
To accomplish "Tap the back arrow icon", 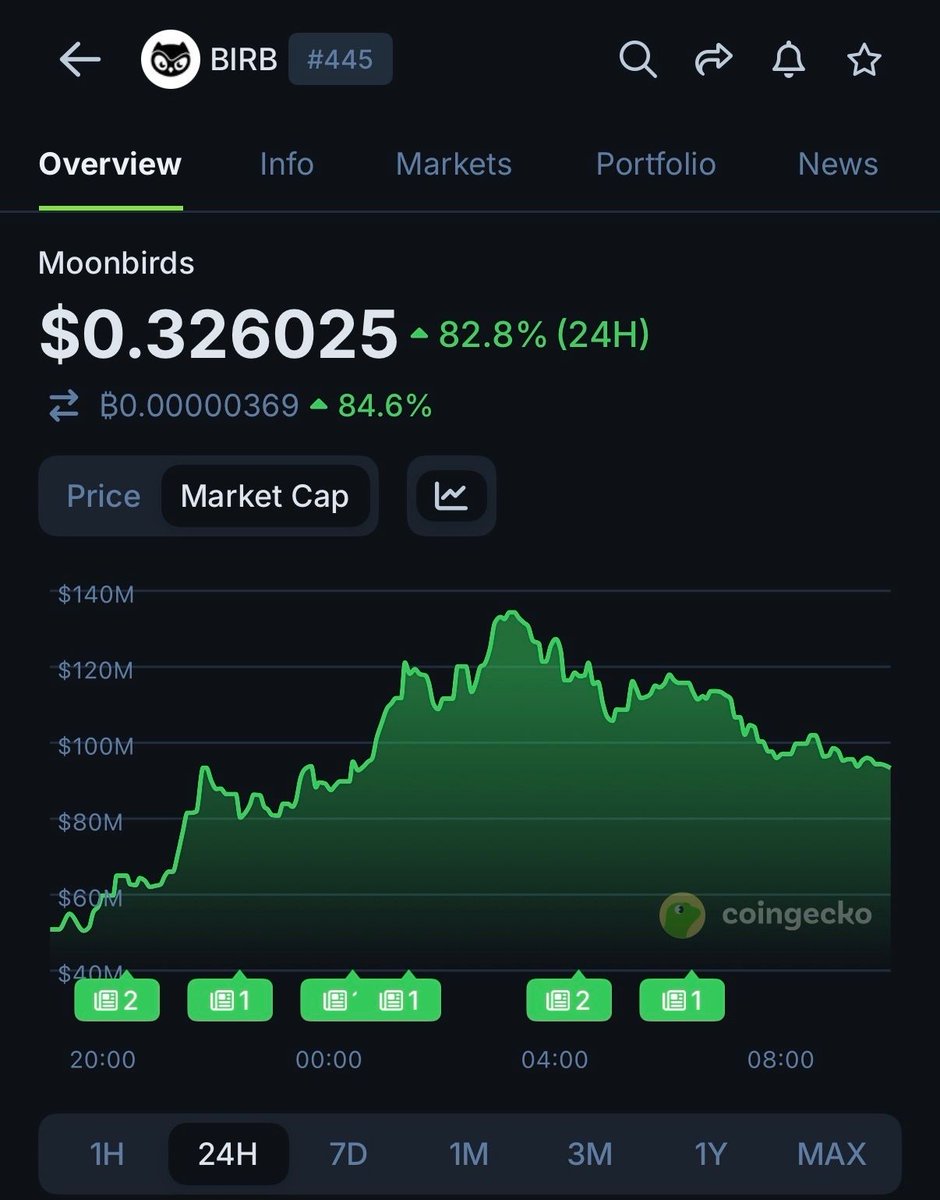I will pos(80,61).
